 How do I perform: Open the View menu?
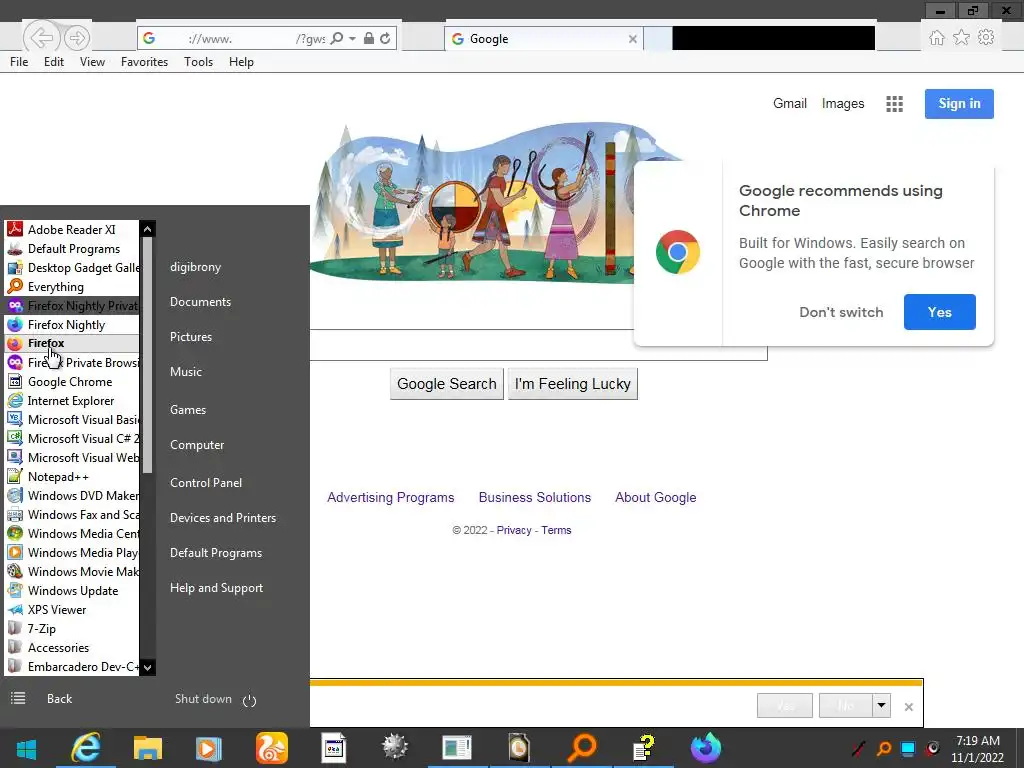click(92, 61)
